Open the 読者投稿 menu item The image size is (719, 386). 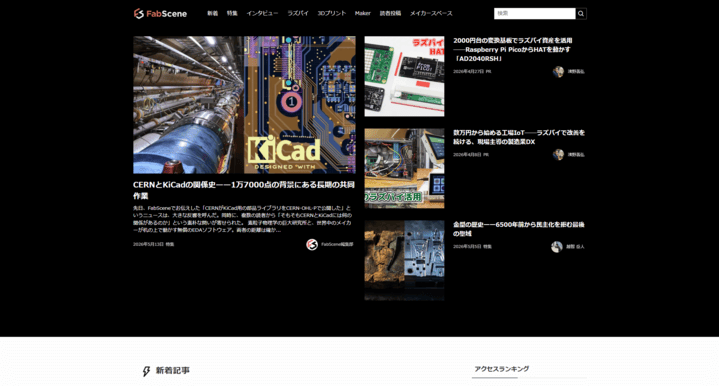pos(390,13)
